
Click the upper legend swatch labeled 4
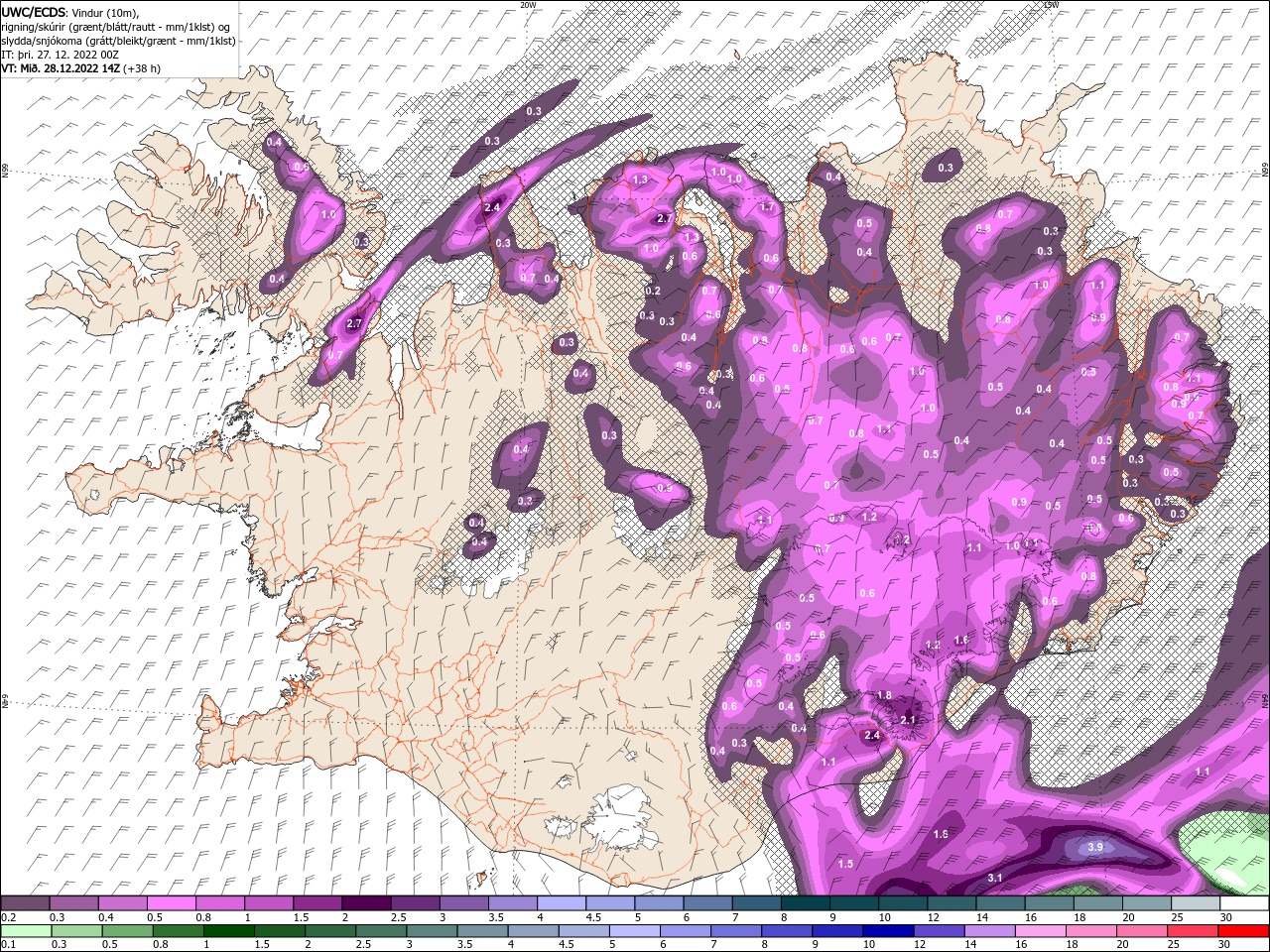[x=562, y=903]
